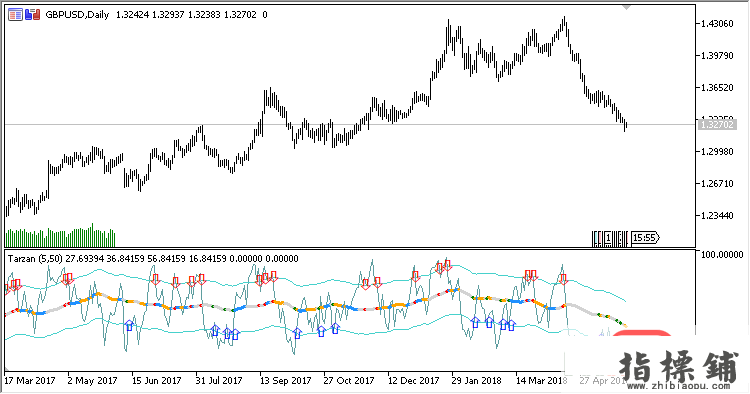Click the GBPUSD,Daily chart title

click(x=77, y=15)
